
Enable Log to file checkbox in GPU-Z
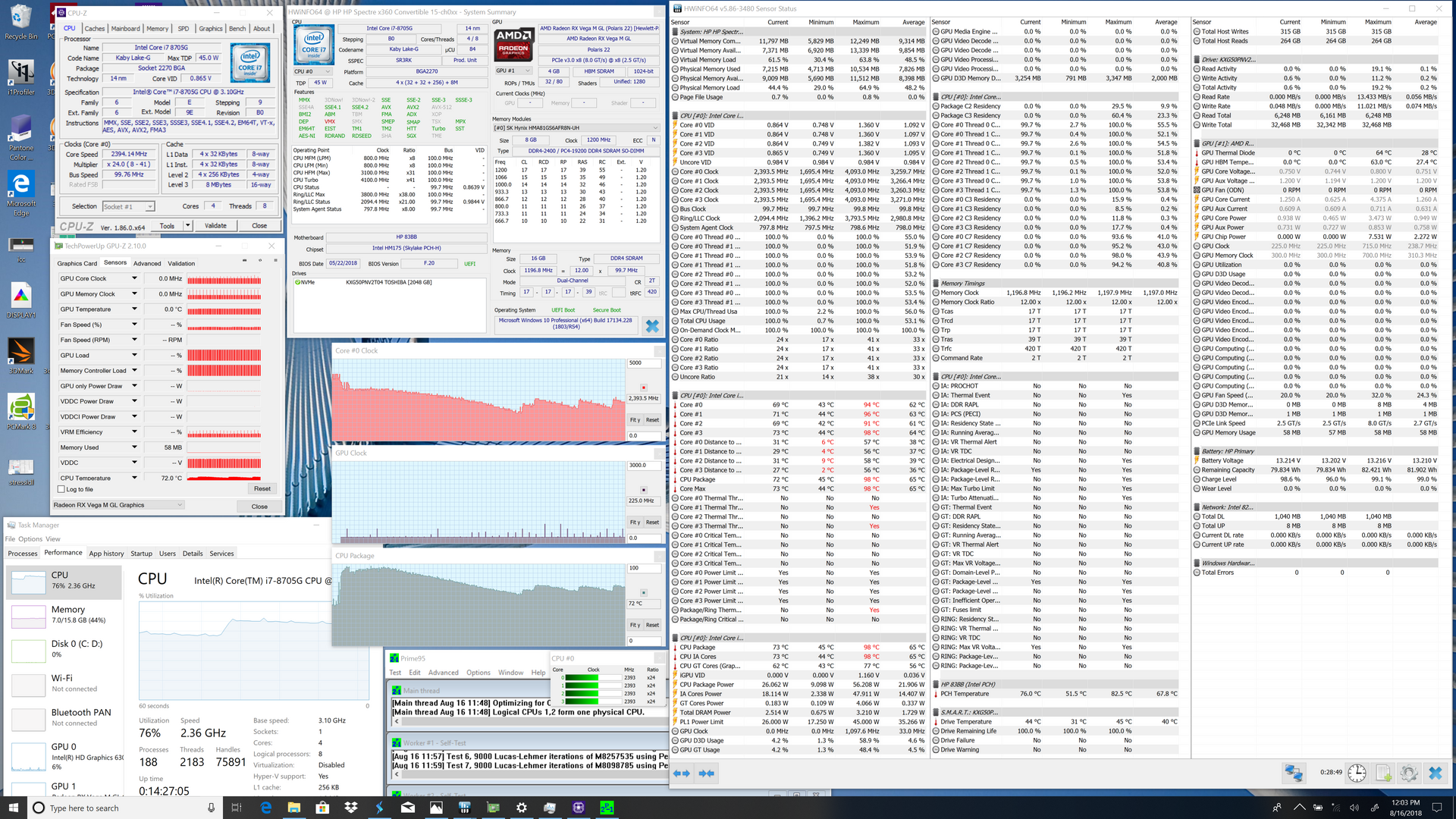tap(61, 489)
